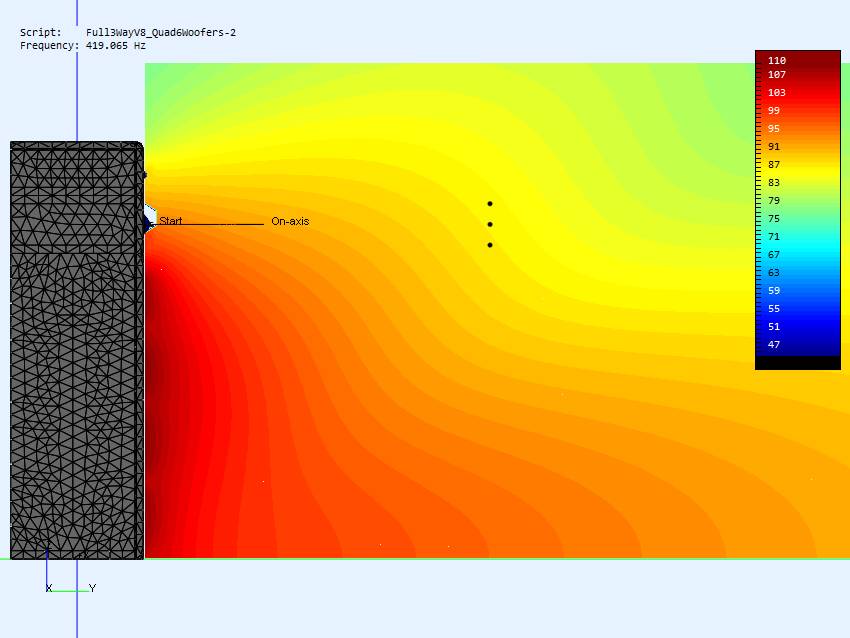Screen dimensions: 850x638
Task: Select the frequency value 419.065 Hz
Action: (x=115, y=46)
